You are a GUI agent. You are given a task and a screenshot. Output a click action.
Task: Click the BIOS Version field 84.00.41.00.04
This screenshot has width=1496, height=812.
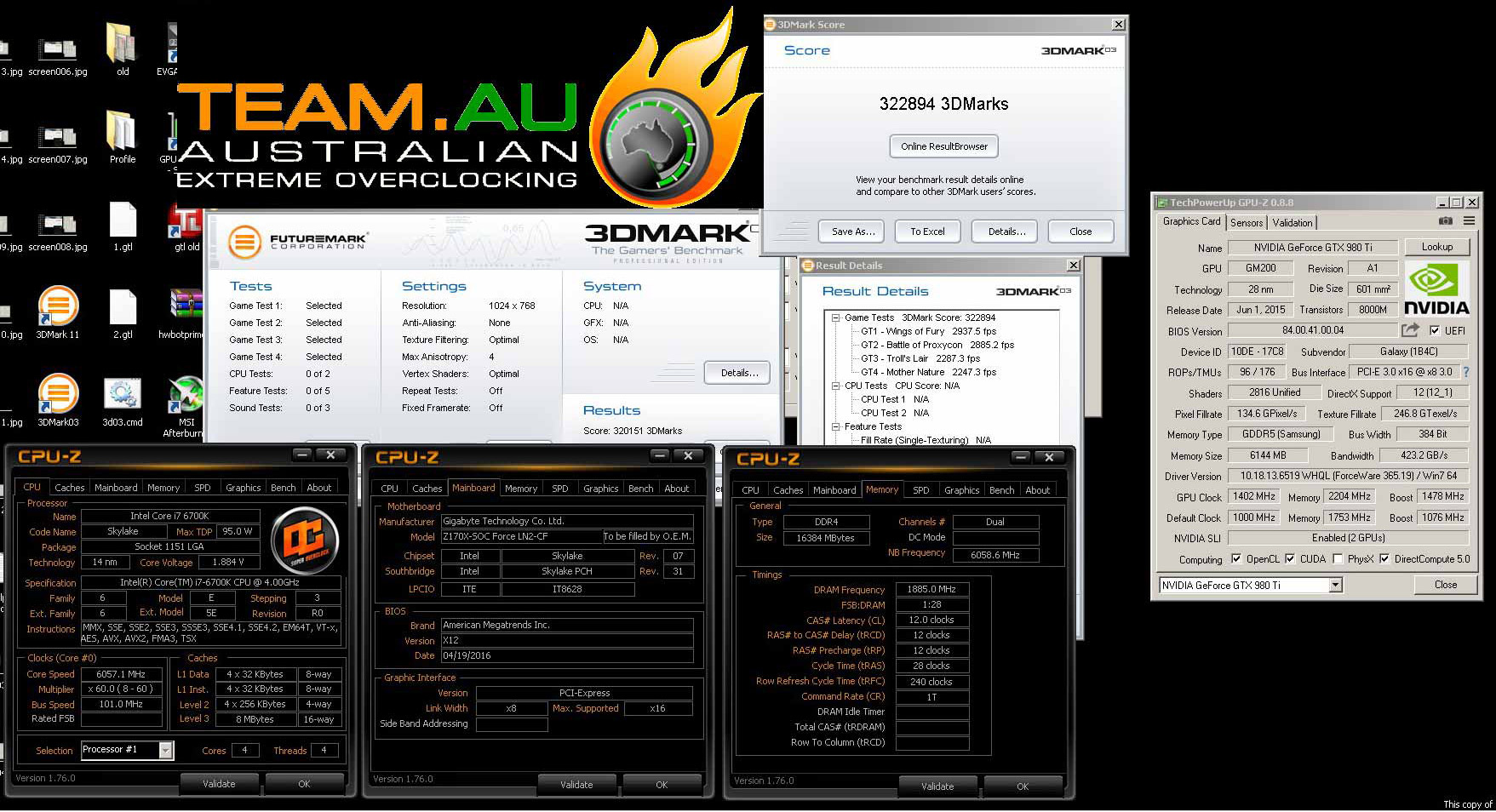1313,330
